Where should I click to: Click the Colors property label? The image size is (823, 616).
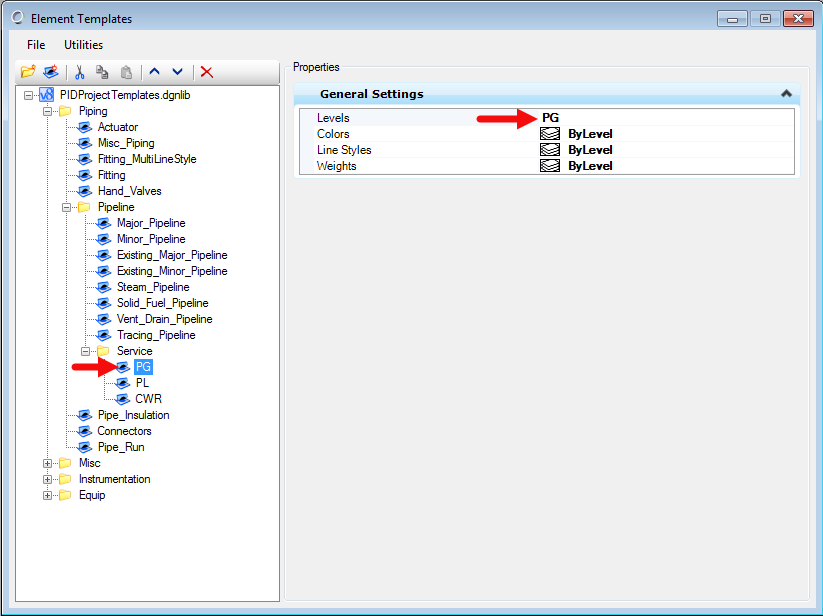pos(333,134)
